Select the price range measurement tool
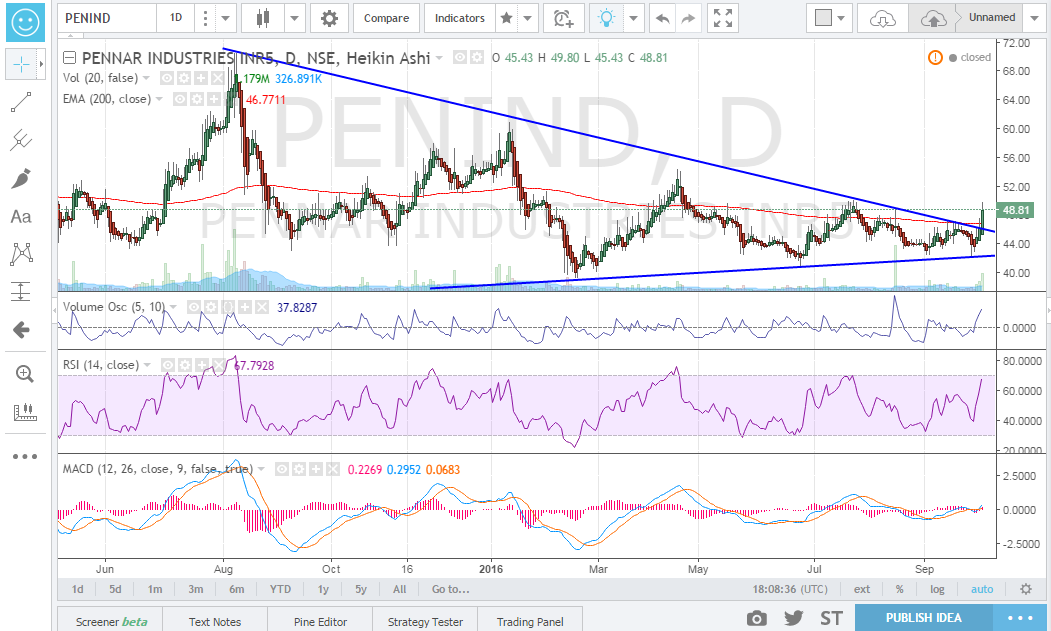This screenshot has height=631, width=1051. 21,292
